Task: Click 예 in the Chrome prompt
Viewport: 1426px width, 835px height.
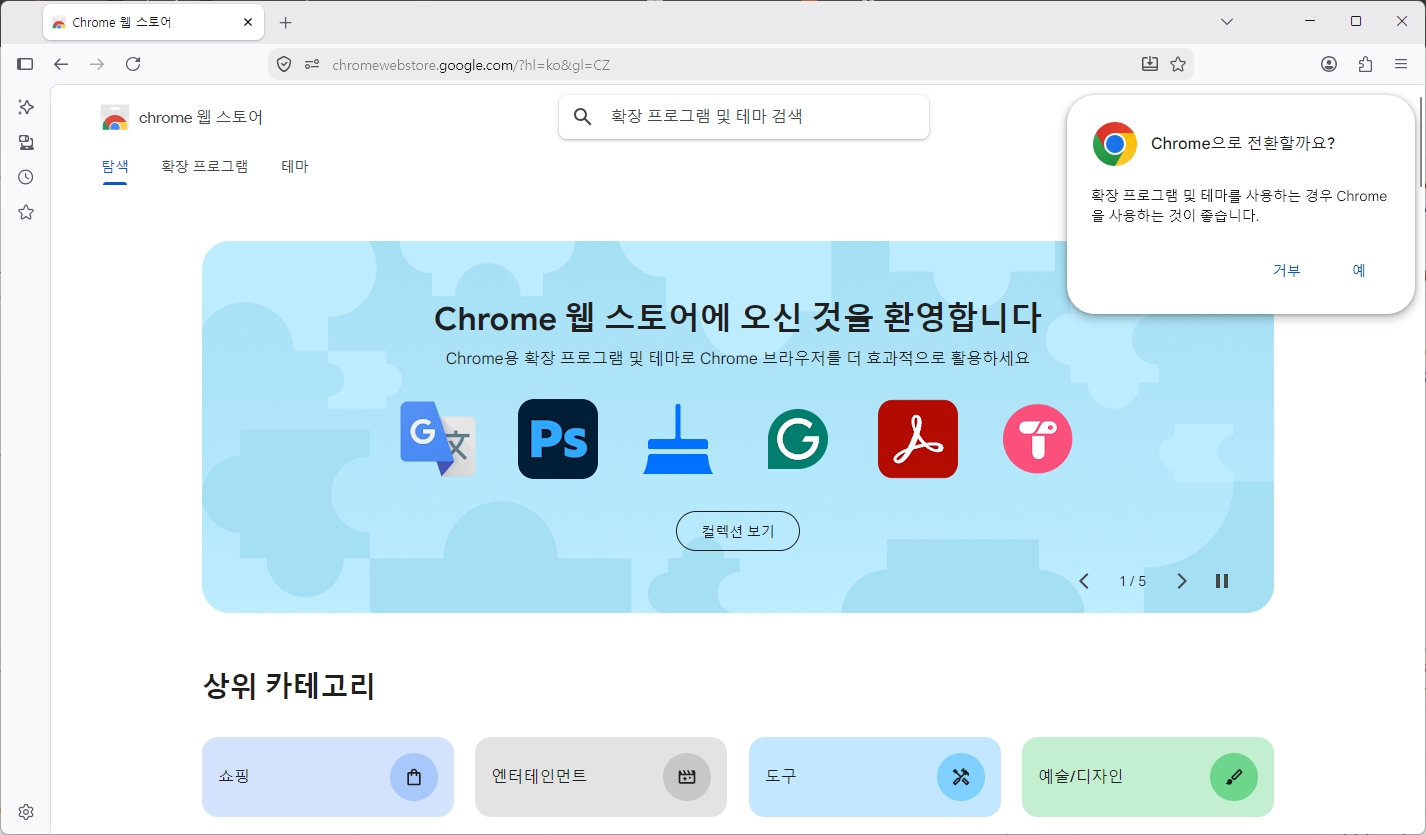Action: coord(1359,270)
